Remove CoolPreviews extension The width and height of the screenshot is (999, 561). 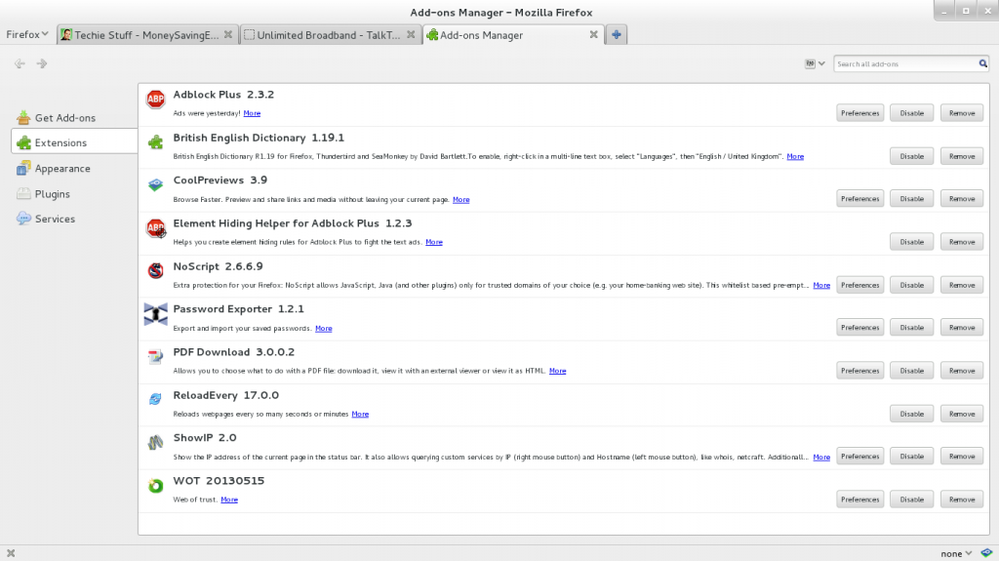tap(961, 199)
